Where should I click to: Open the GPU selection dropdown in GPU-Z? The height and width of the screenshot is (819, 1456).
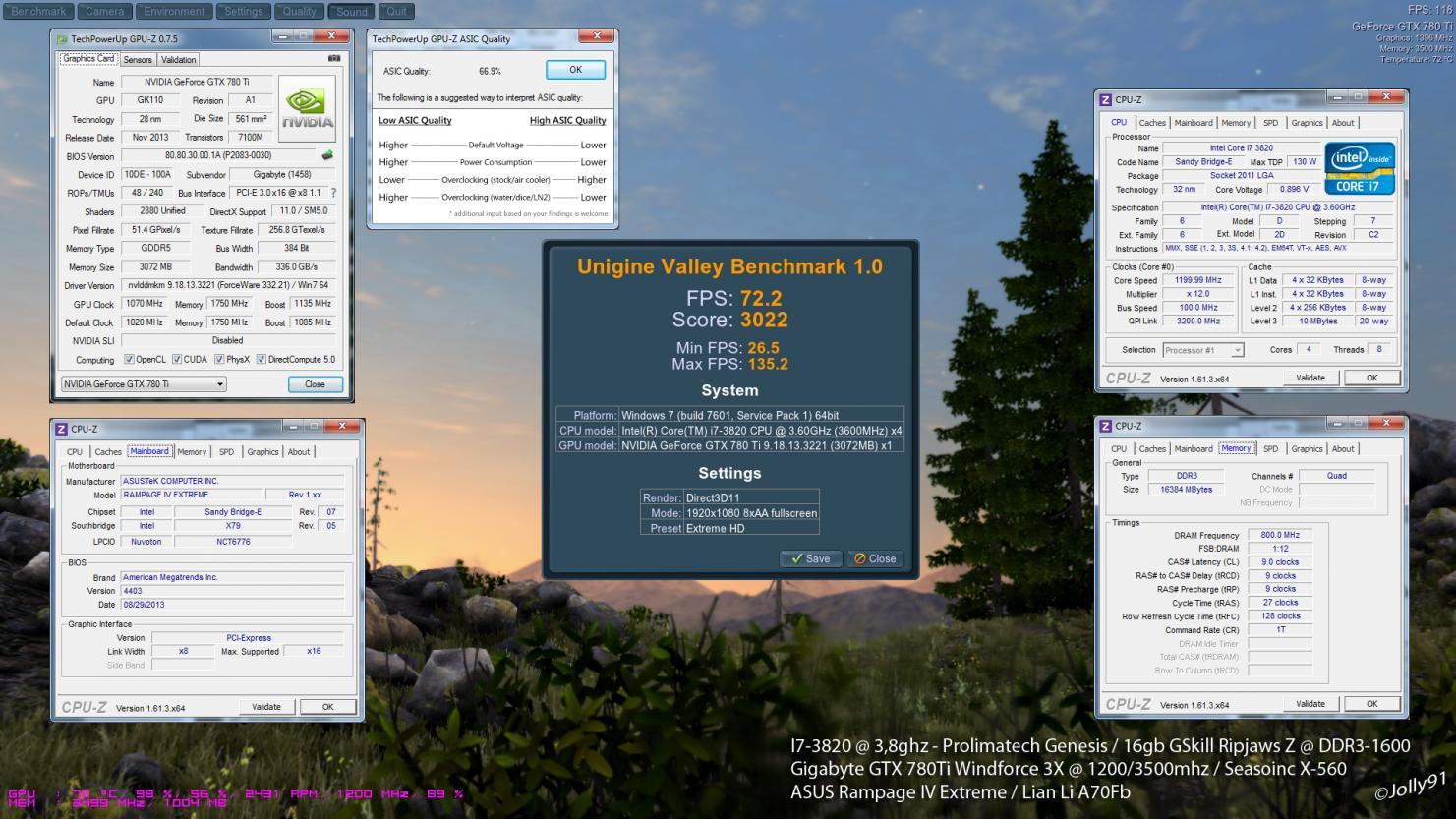(144, 384)
